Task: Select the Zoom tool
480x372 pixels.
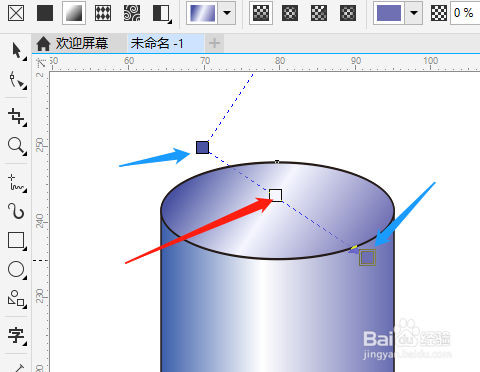Action: click(17, 146)
